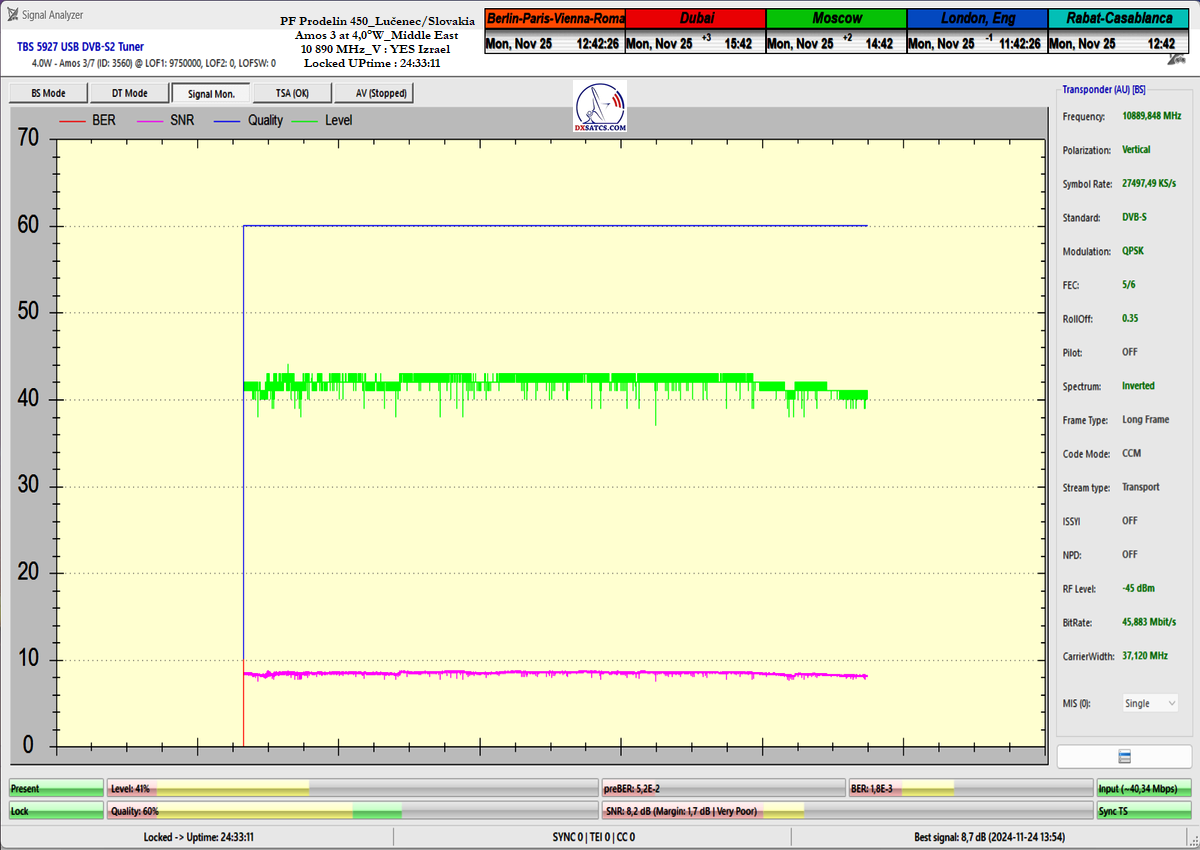
Task: Toggle the Lock status indicator
Action: 56,811
